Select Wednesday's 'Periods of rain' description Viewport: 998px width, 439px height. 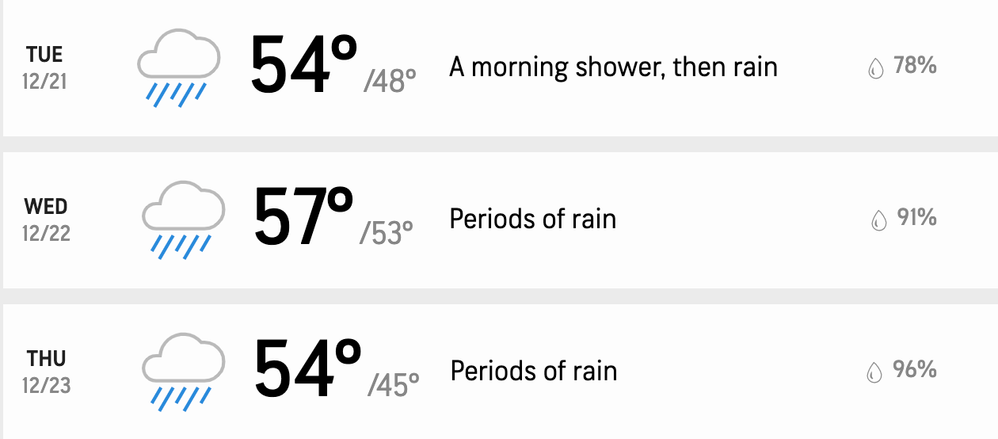pyautogui.click(x=533, y=220)
